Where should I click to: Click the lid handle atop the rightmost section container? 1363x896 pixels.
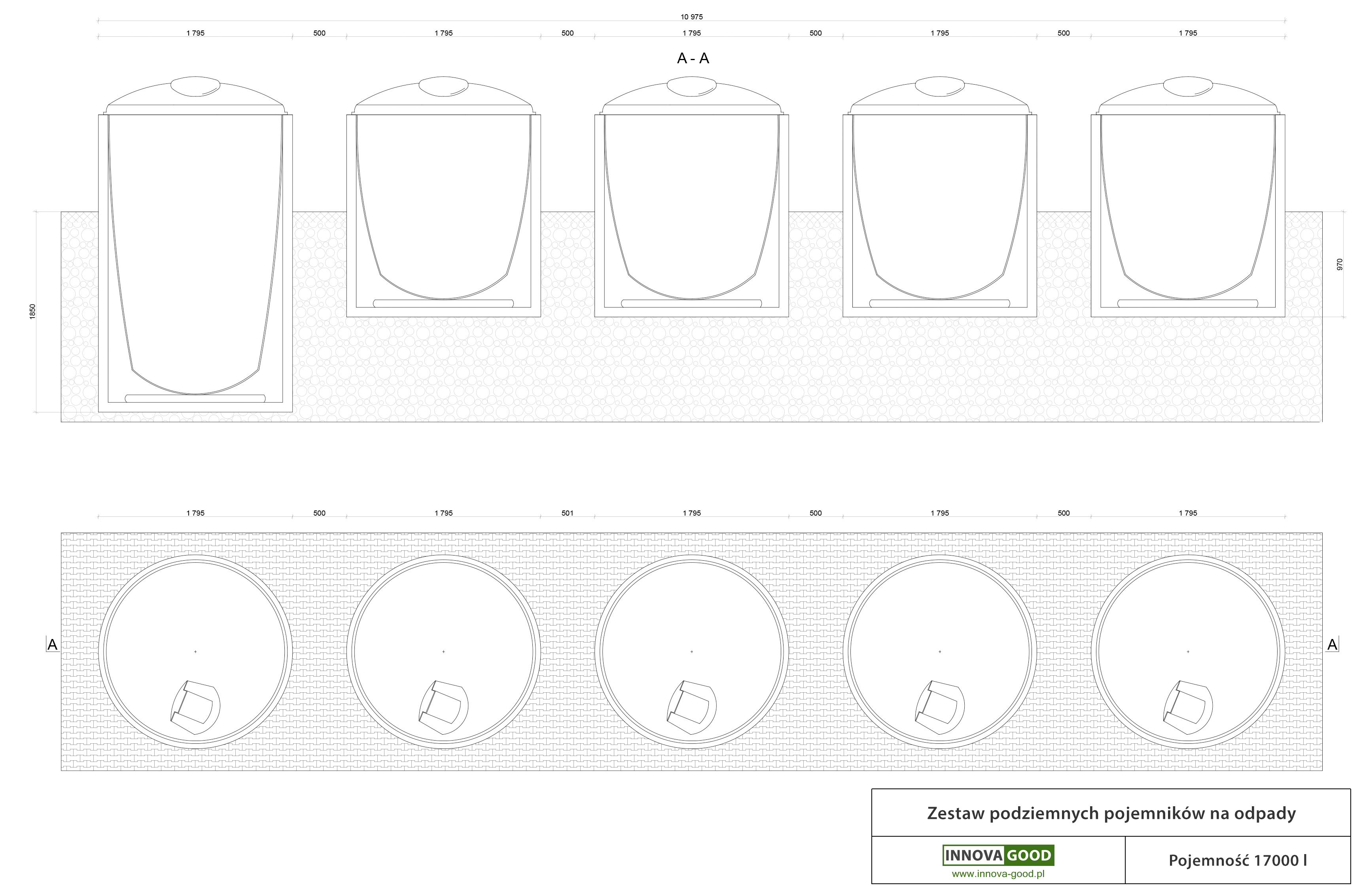click(1188, 87)
